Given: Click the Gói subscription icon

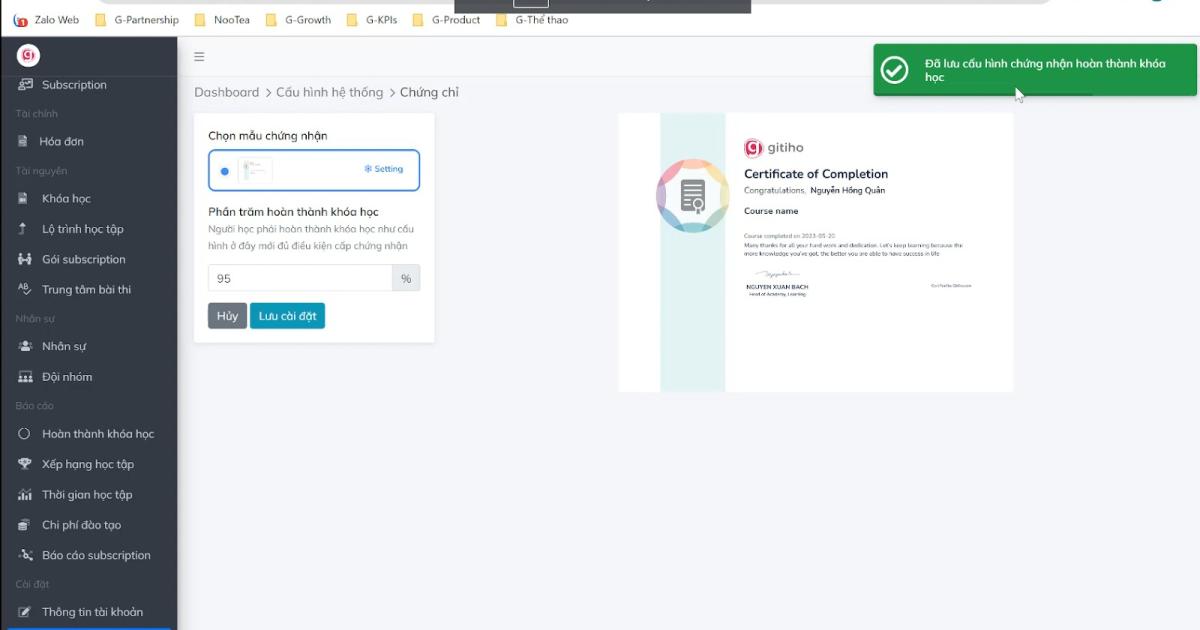Looking at the screenshot, I should (25, 259).
